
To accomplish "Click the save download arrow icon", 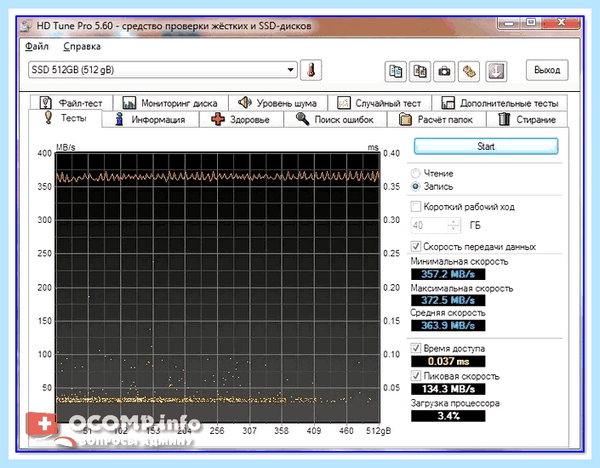I will point(496,71).
